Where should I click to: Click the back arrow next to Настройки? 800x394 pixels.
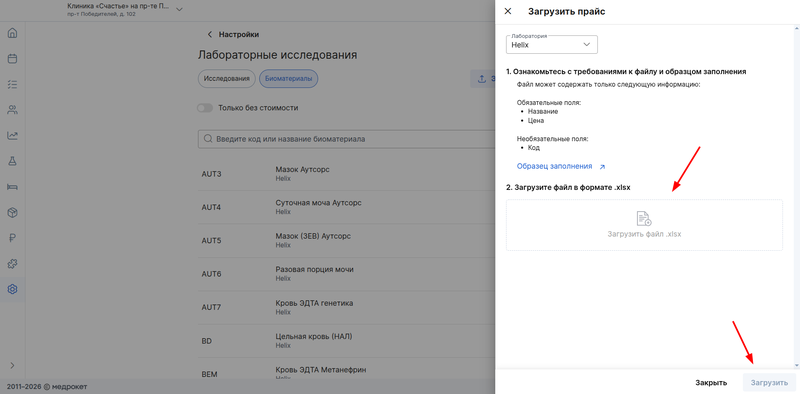coord(209,35)
